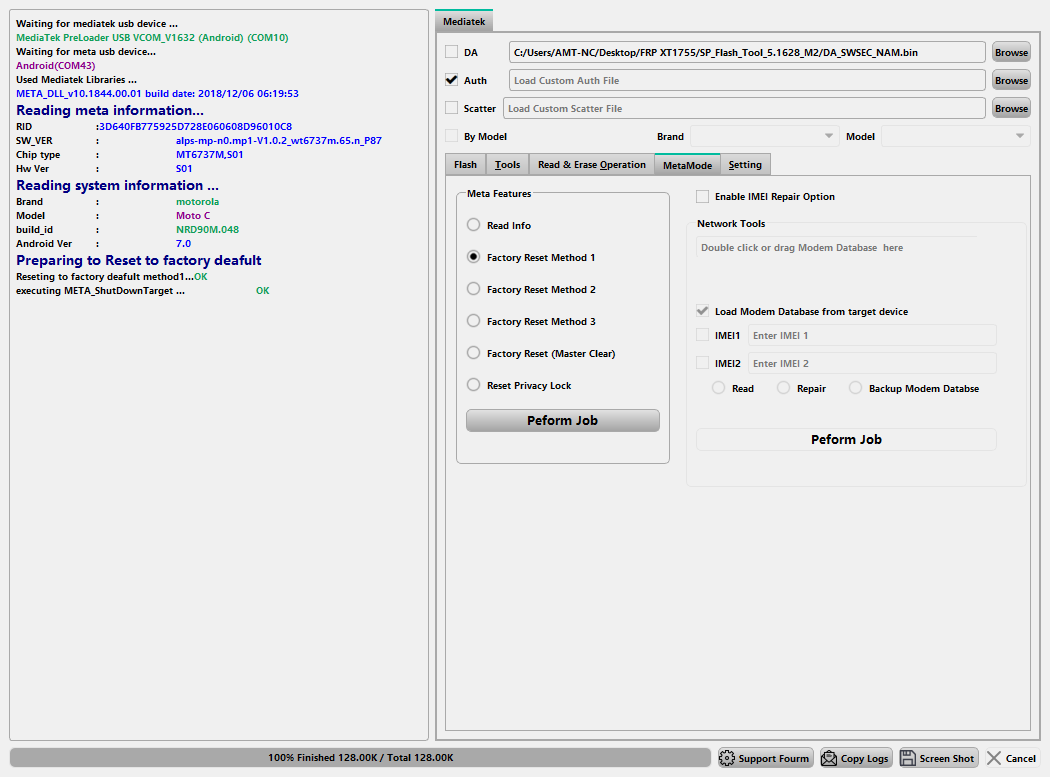This screenshot has width=1050, height=777.
Task: Click the Cancel X icon
Action: click(x=994, y=758)
